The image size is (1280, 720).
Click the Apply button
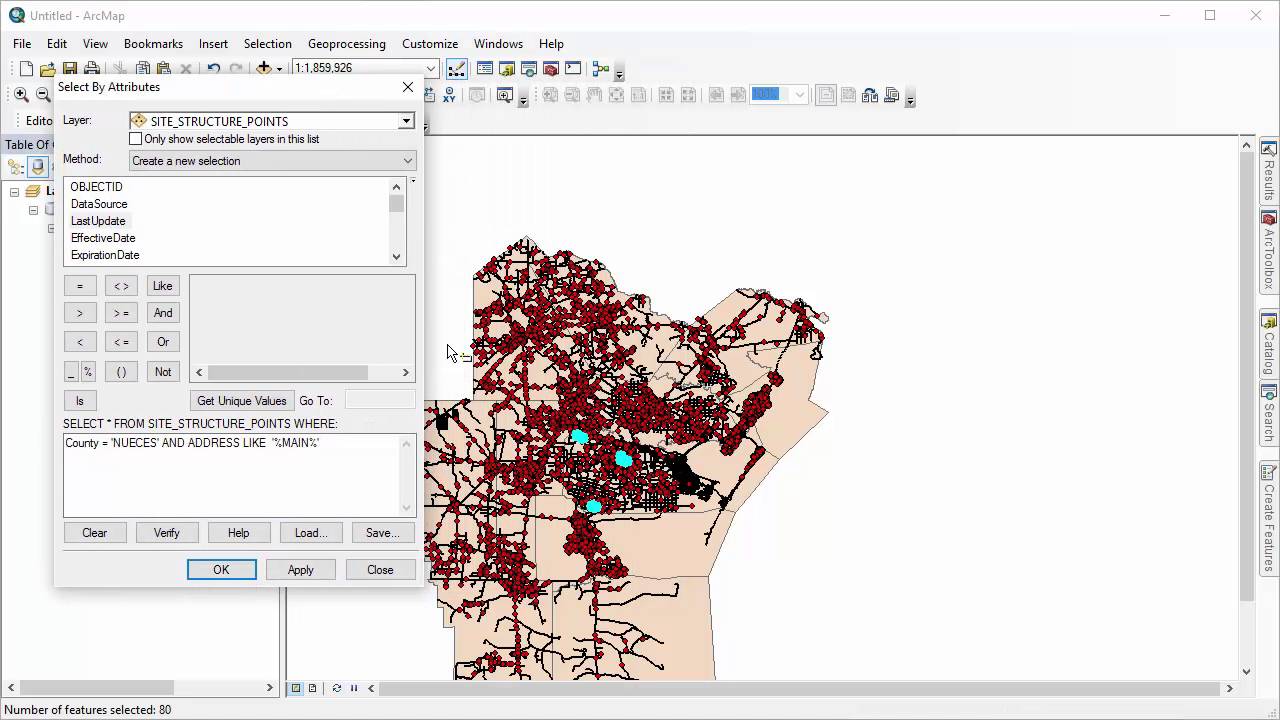point(301,570)
